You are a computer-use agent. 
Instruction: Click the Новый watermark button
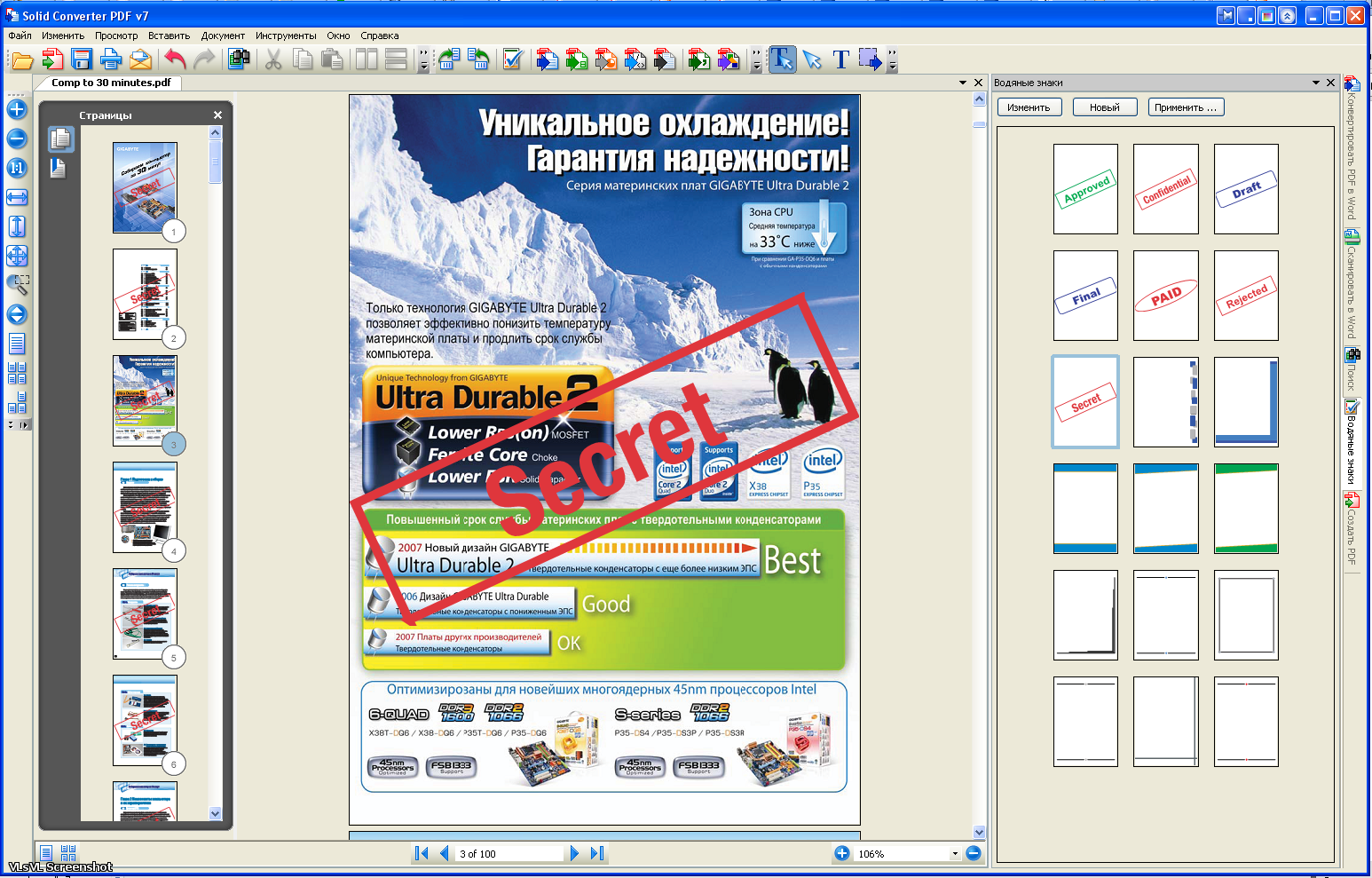coord(1104,107)
